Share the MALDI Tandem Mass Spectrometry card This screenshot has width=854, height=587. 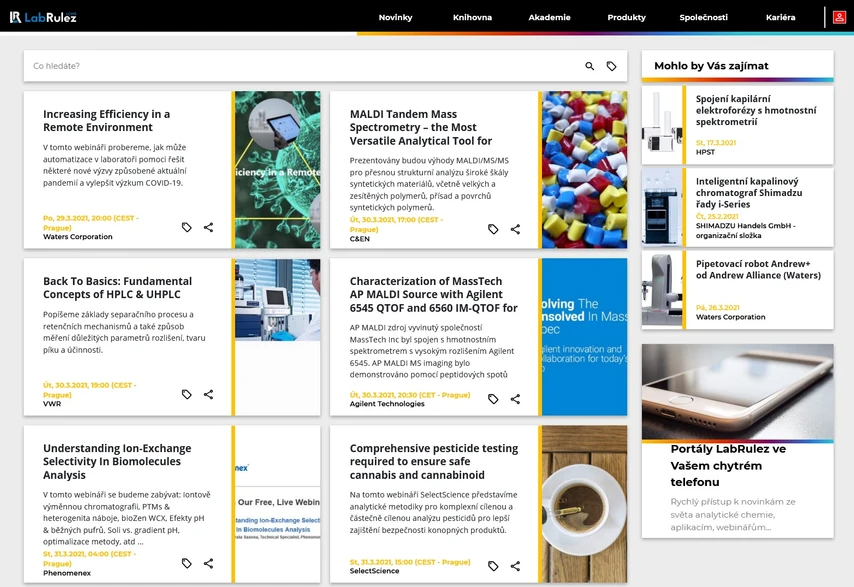coord(515,229)
